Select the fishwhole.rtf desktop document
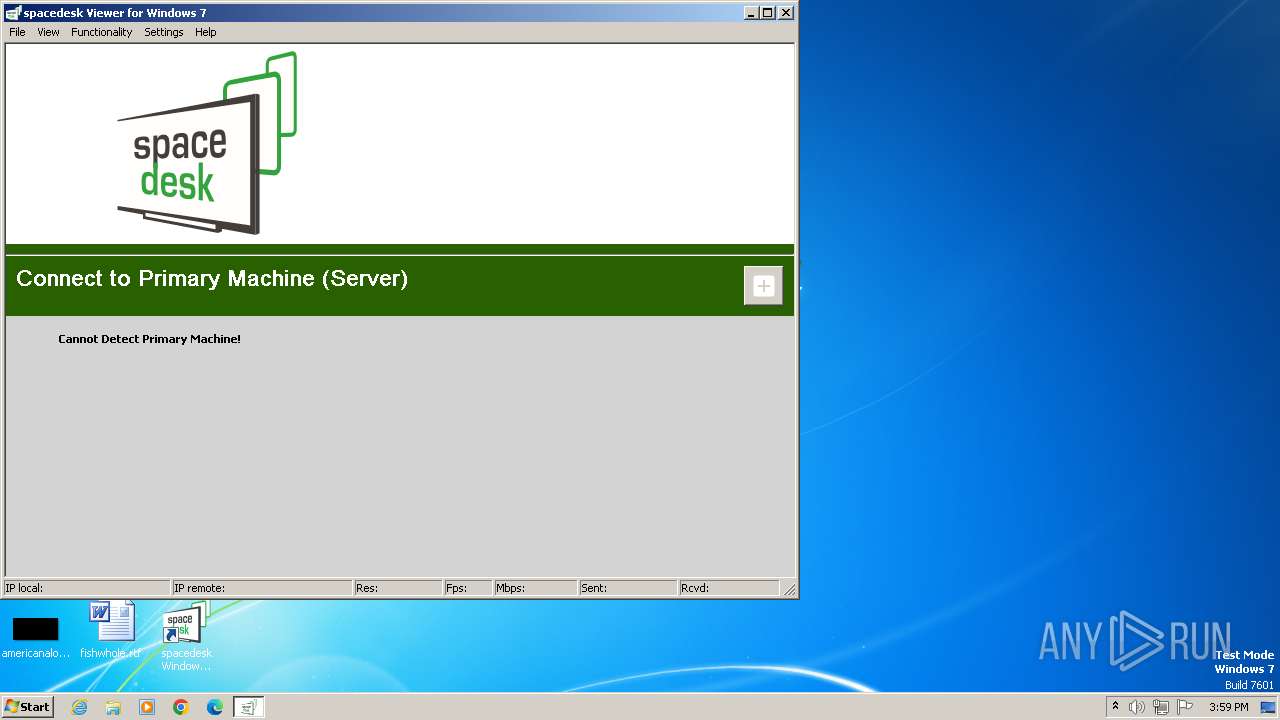This screenshot has height=720, width=1280. (111, 630)
